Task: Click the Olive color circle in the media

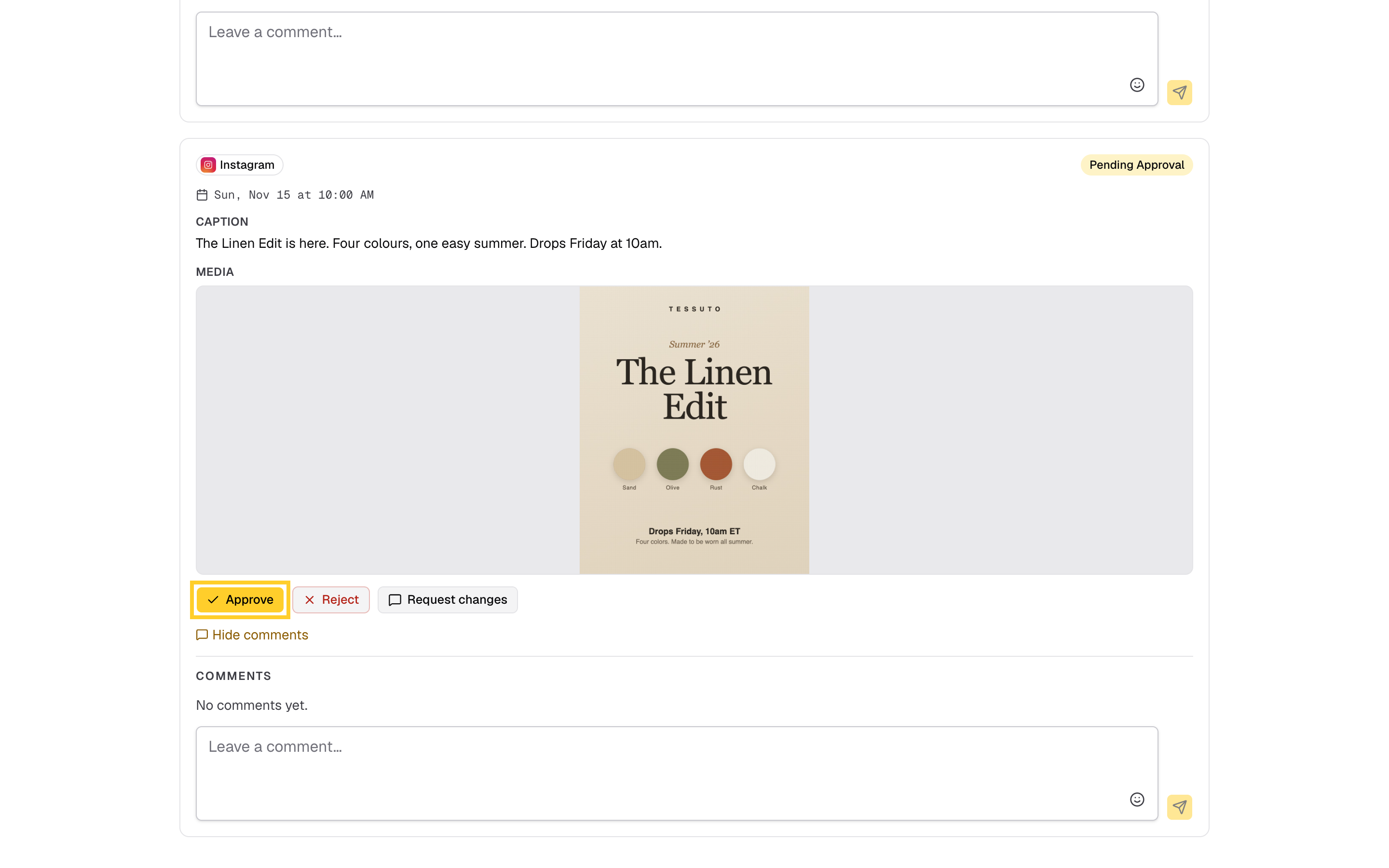Action: pos(673,464)
